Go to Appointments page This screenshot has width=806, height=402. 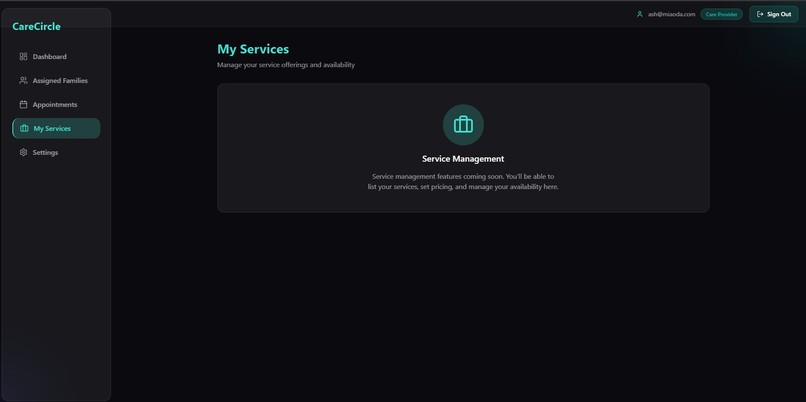click(56, 104)
